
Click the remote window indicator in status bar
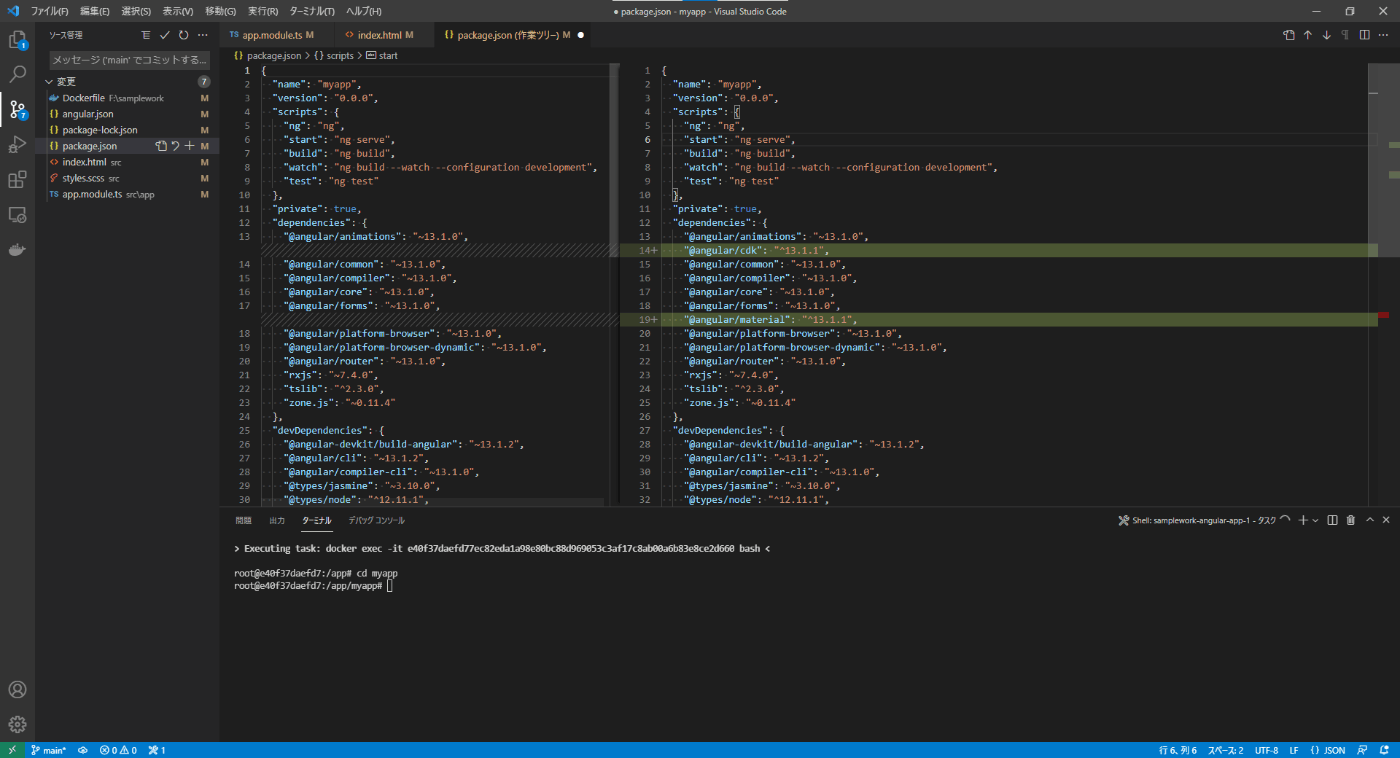pos(11,750)
